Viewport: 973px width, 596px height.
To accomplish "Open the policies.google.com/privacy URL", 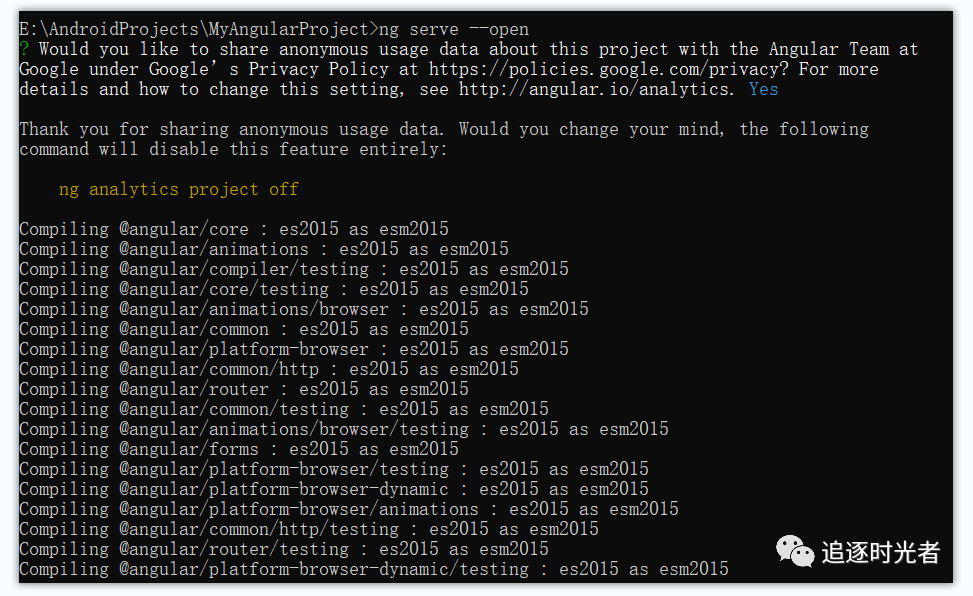I will (608, 70).
